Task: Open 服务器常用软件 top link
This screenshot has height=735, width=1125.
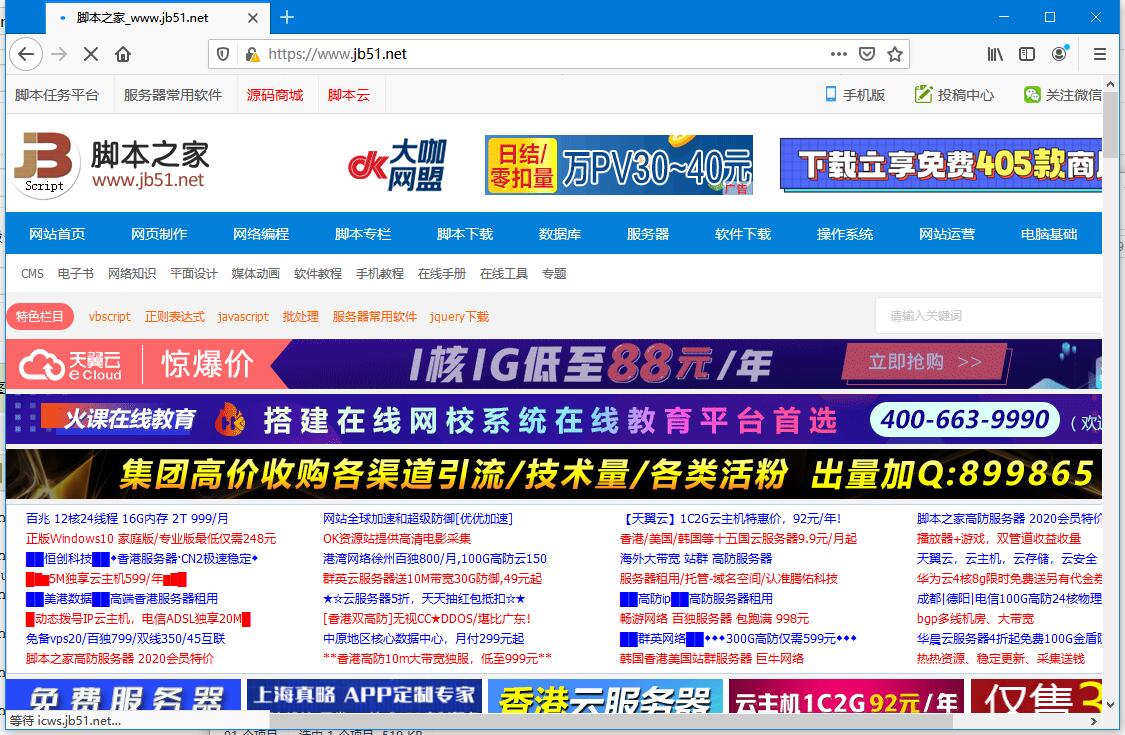Action: (x=173, y=95)
